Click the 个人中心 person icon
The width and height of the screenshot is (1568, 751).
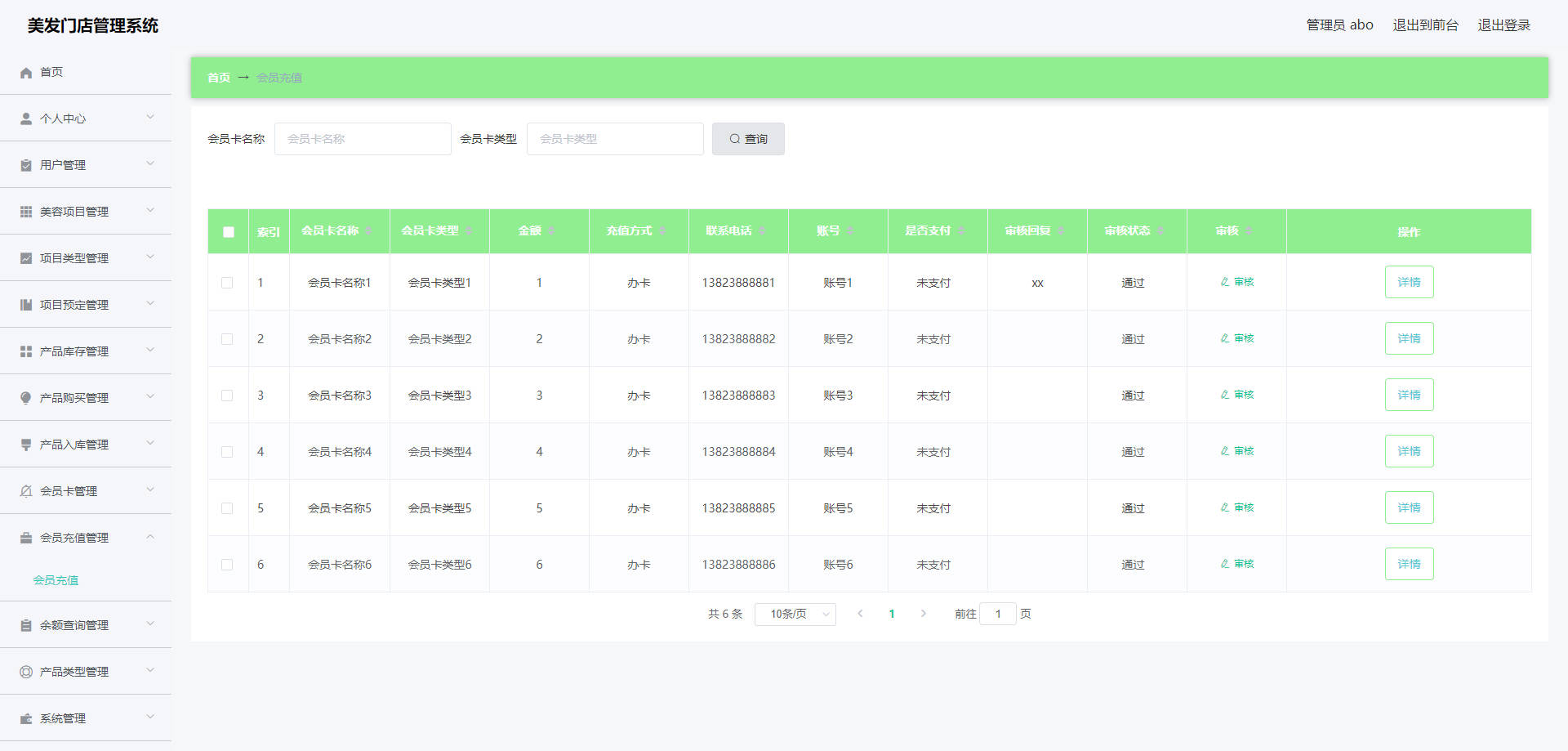pos(26,118)
